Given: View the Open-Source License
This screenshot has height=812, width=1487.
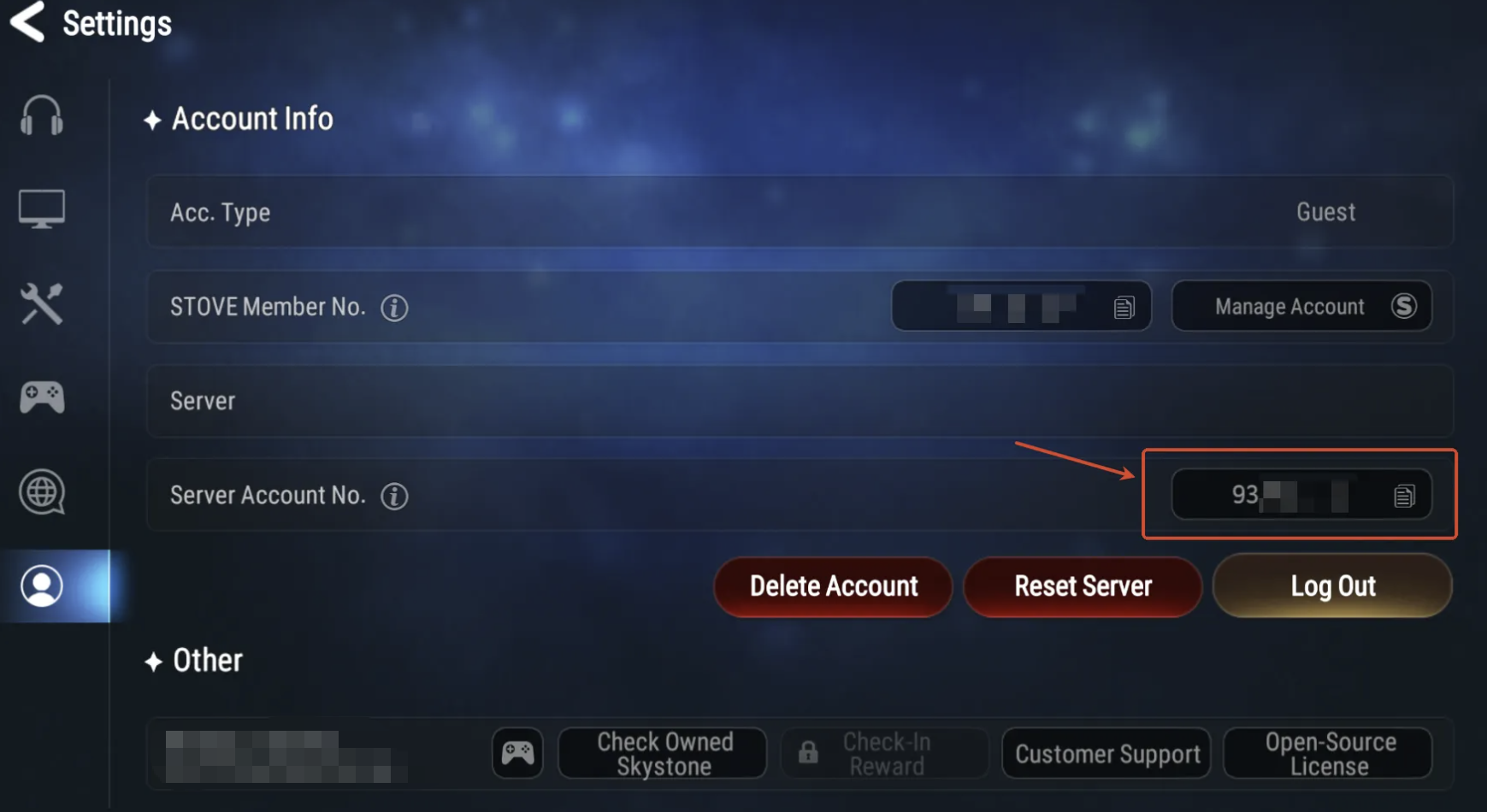Looking at the screenshot, I should click(x=1328, y=753).
